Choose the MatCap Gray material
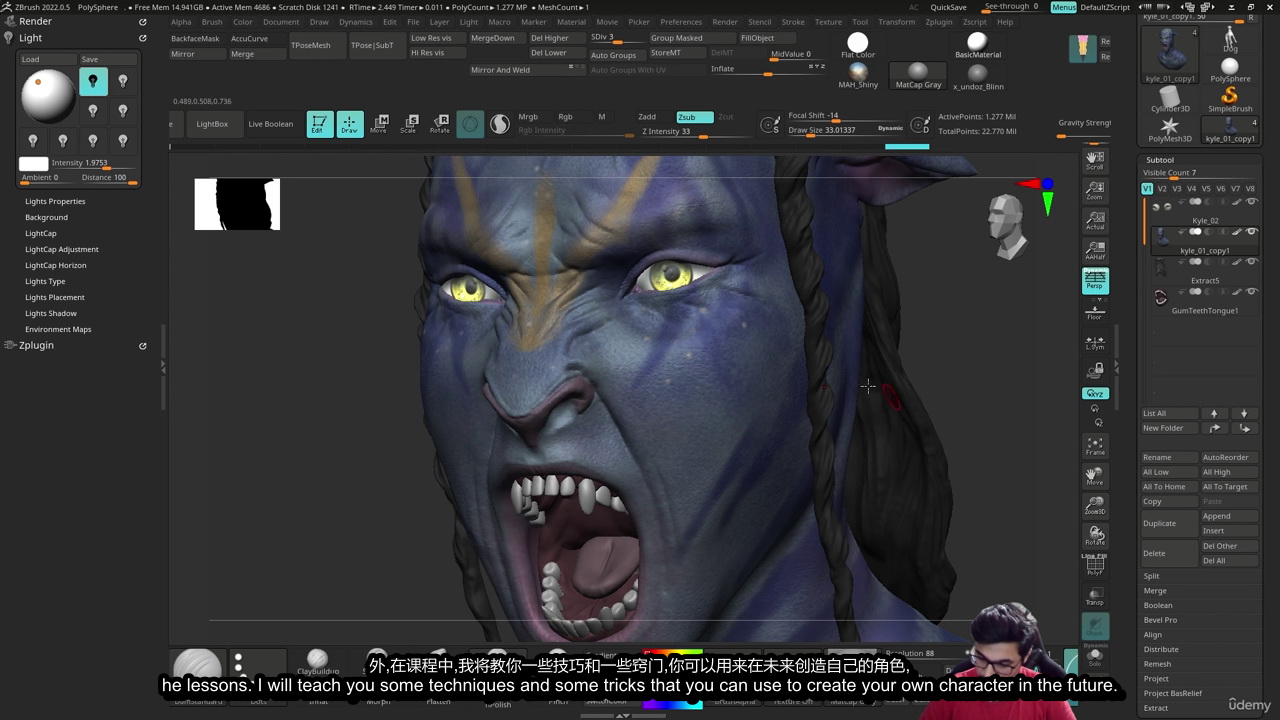This screenshot has width=1280, height=720. (918, 75)
